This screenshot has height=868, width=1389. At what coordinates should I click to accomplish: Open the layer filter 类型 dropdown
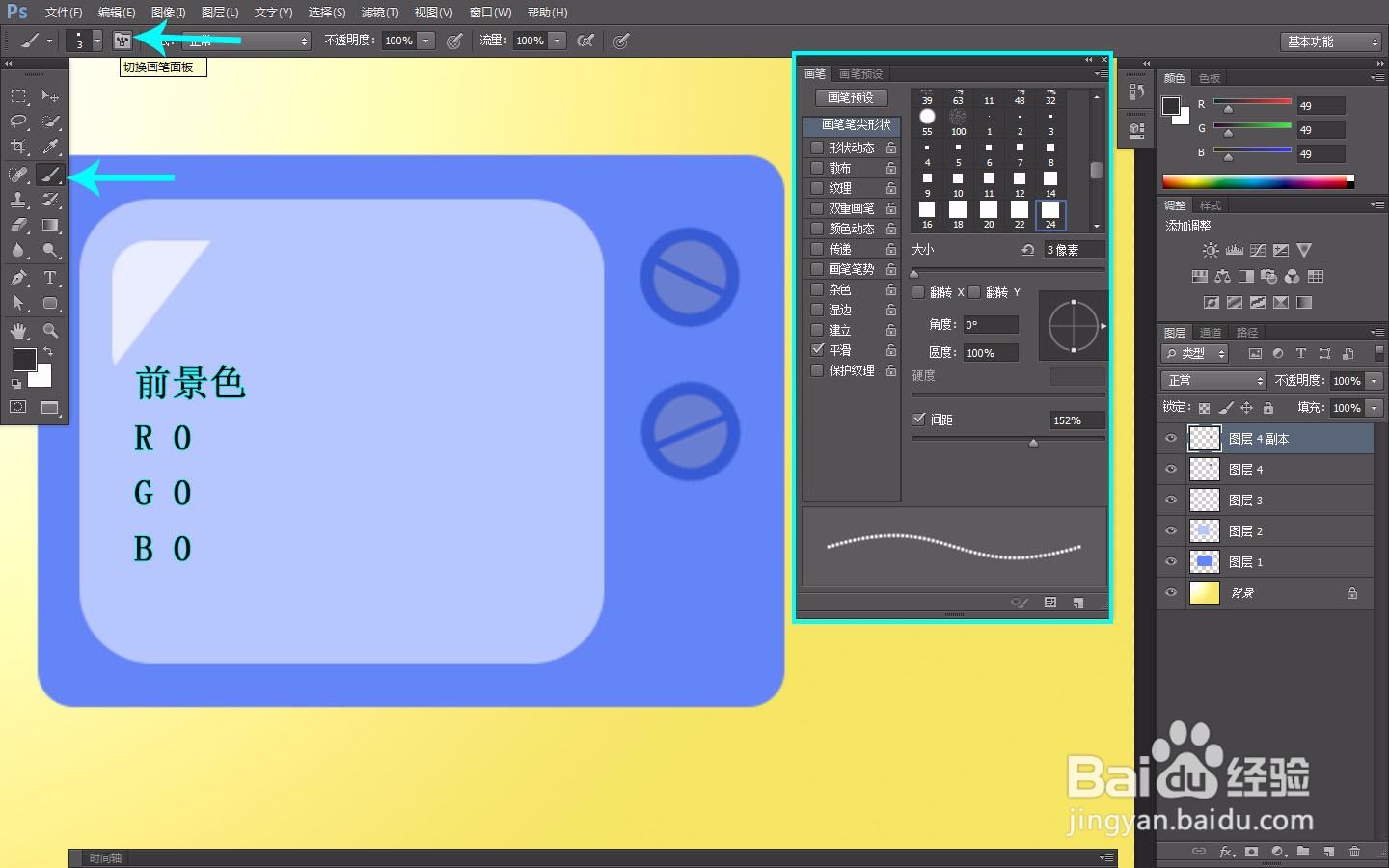1195,354
